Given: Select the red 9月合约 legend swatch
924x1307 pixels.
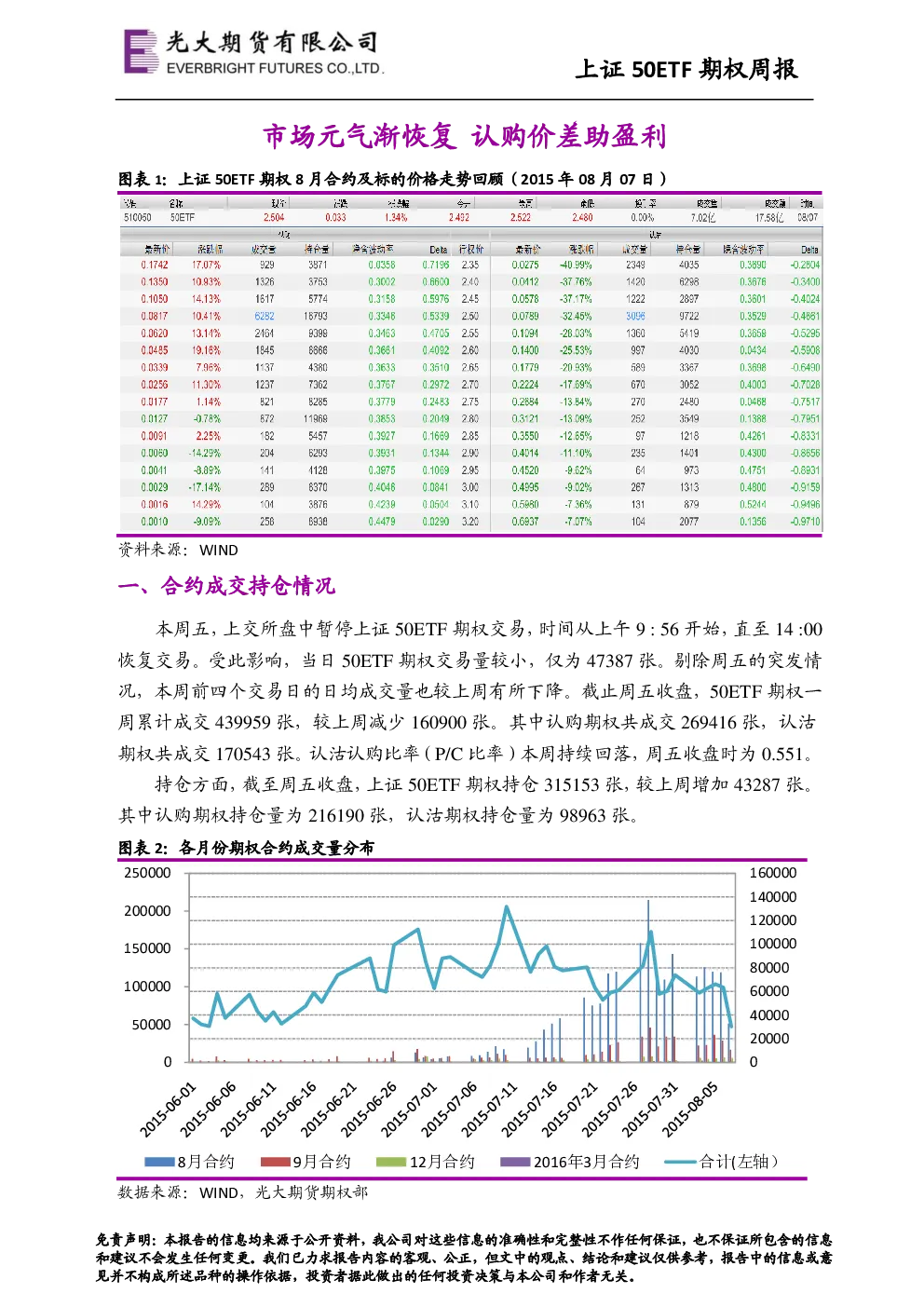Looking at the screenshot, I should 276,1162.
